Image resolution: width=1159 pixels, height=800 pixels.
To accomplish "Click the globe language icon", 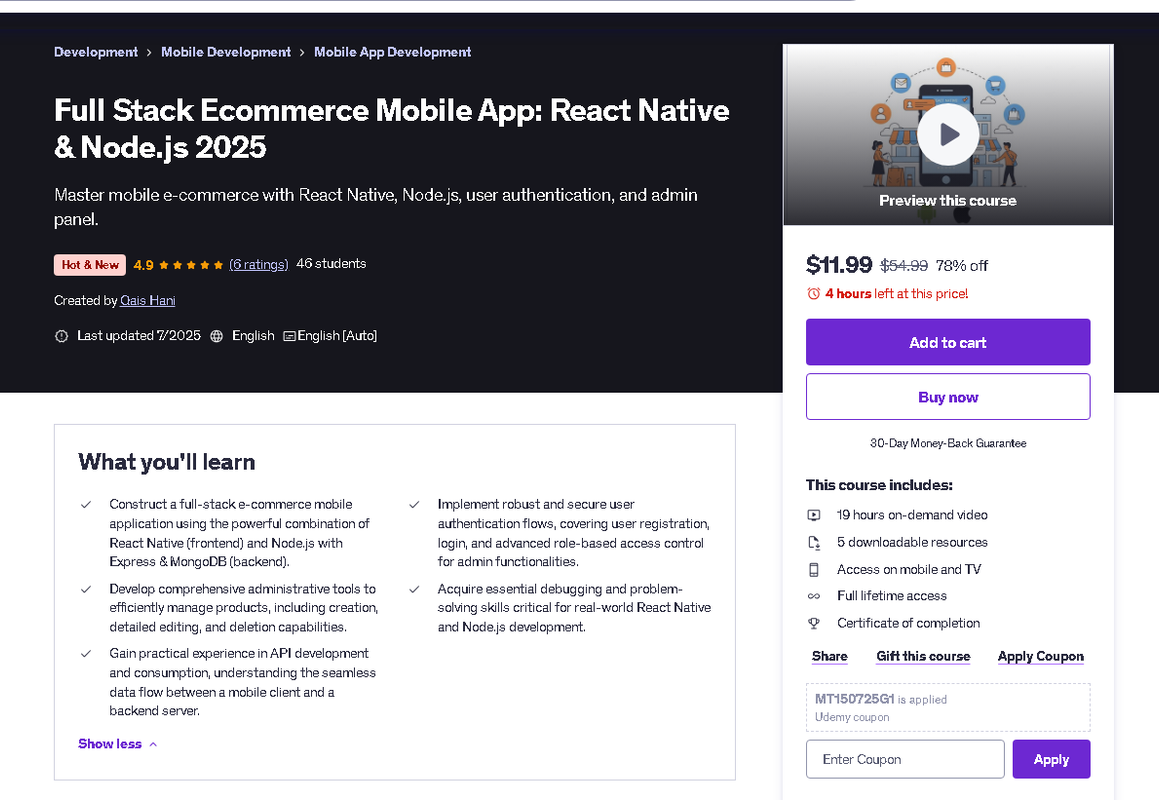I will pyautogui.click(x=217, y=336).
